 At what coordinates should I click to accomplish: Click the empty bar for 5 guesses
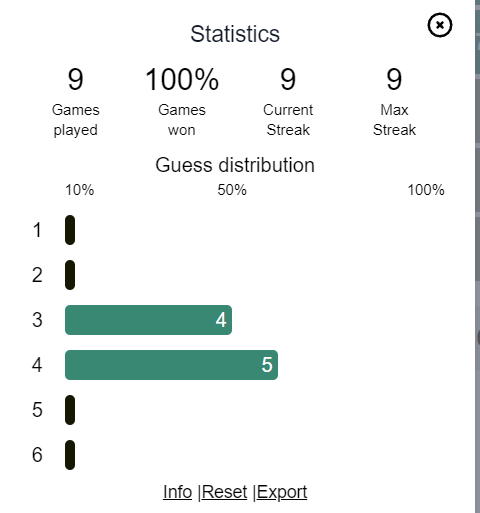tap(70, 410)
